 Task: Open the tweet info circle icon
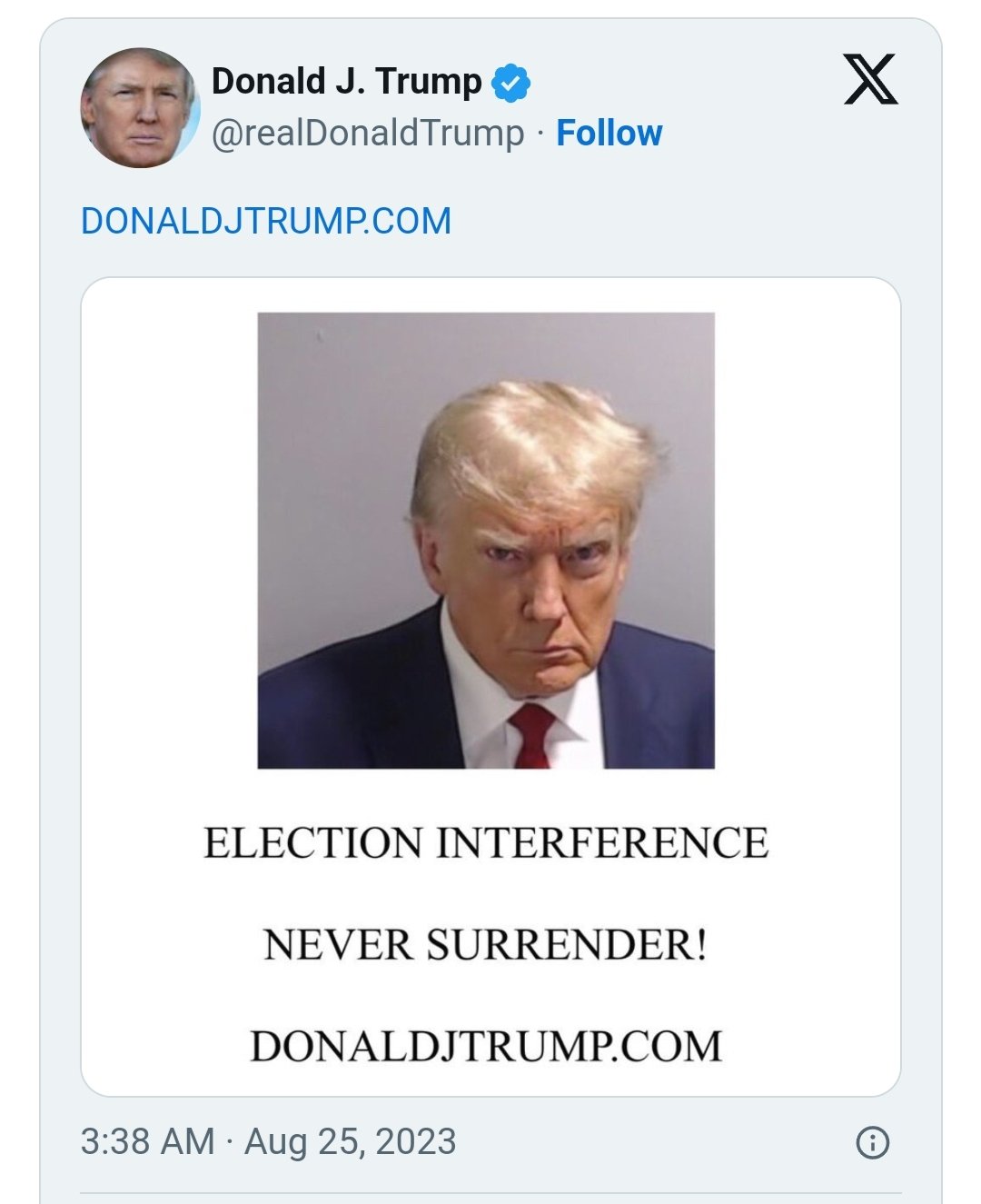[873, 1142]
